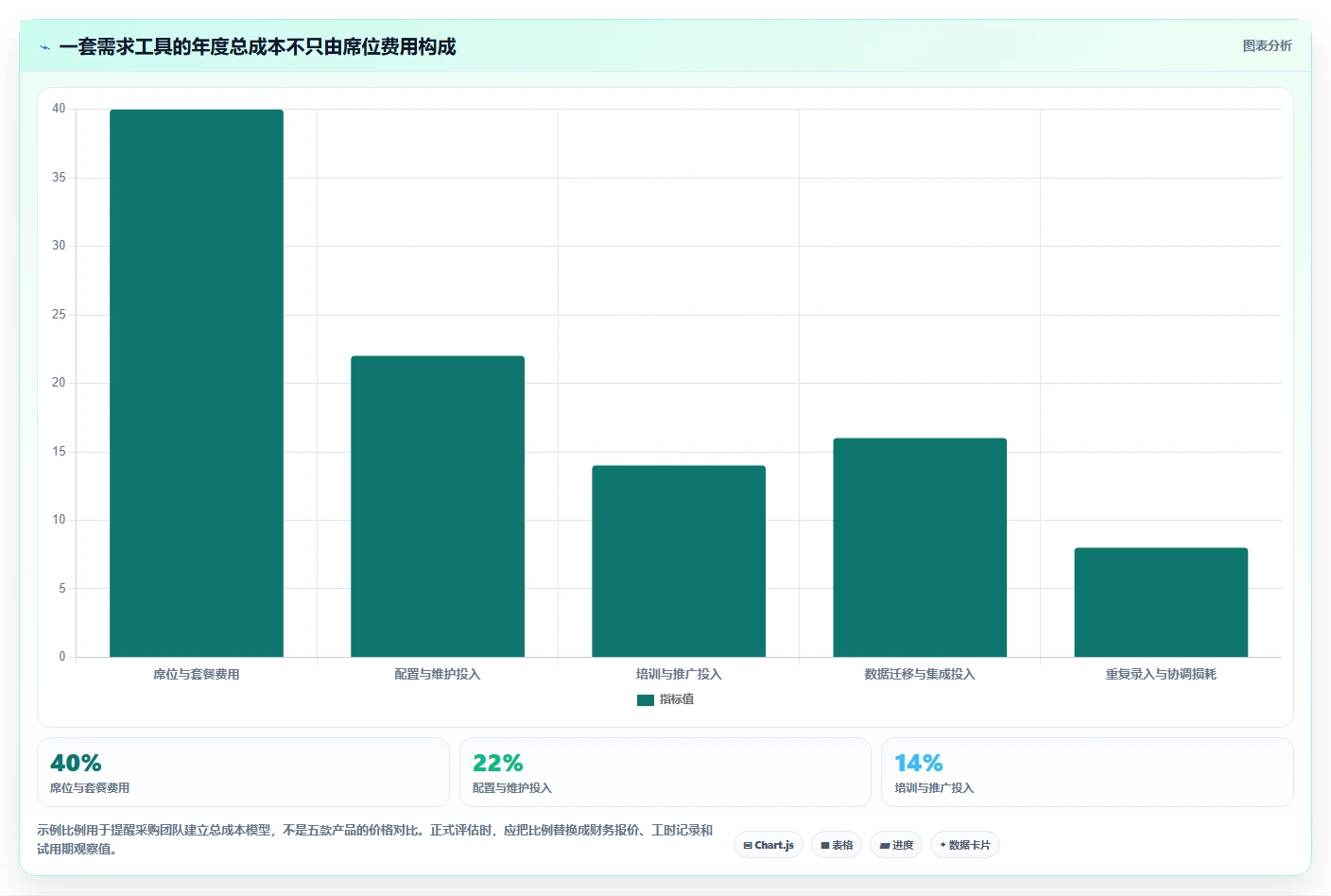Select the 席位与套餐费用 bar

(x=197, y=383)
